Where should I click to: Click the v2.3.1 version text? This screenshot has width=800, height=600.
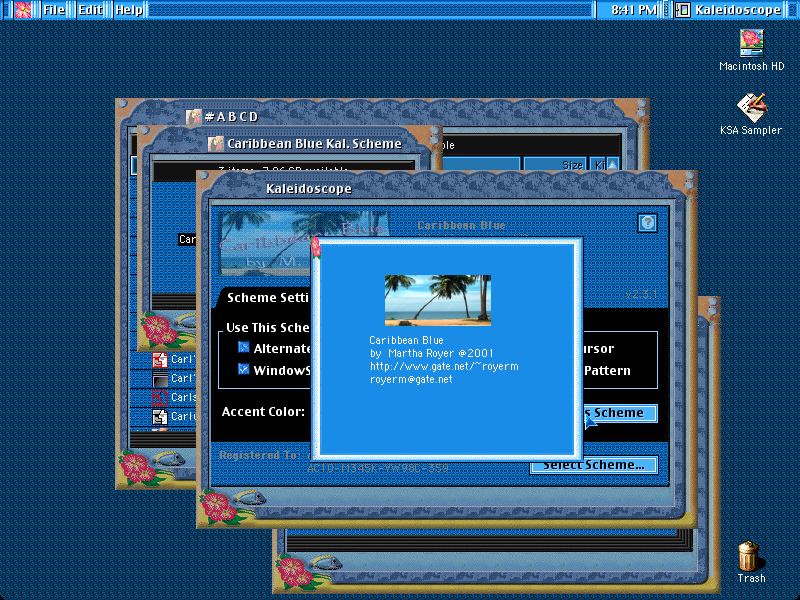641,294
